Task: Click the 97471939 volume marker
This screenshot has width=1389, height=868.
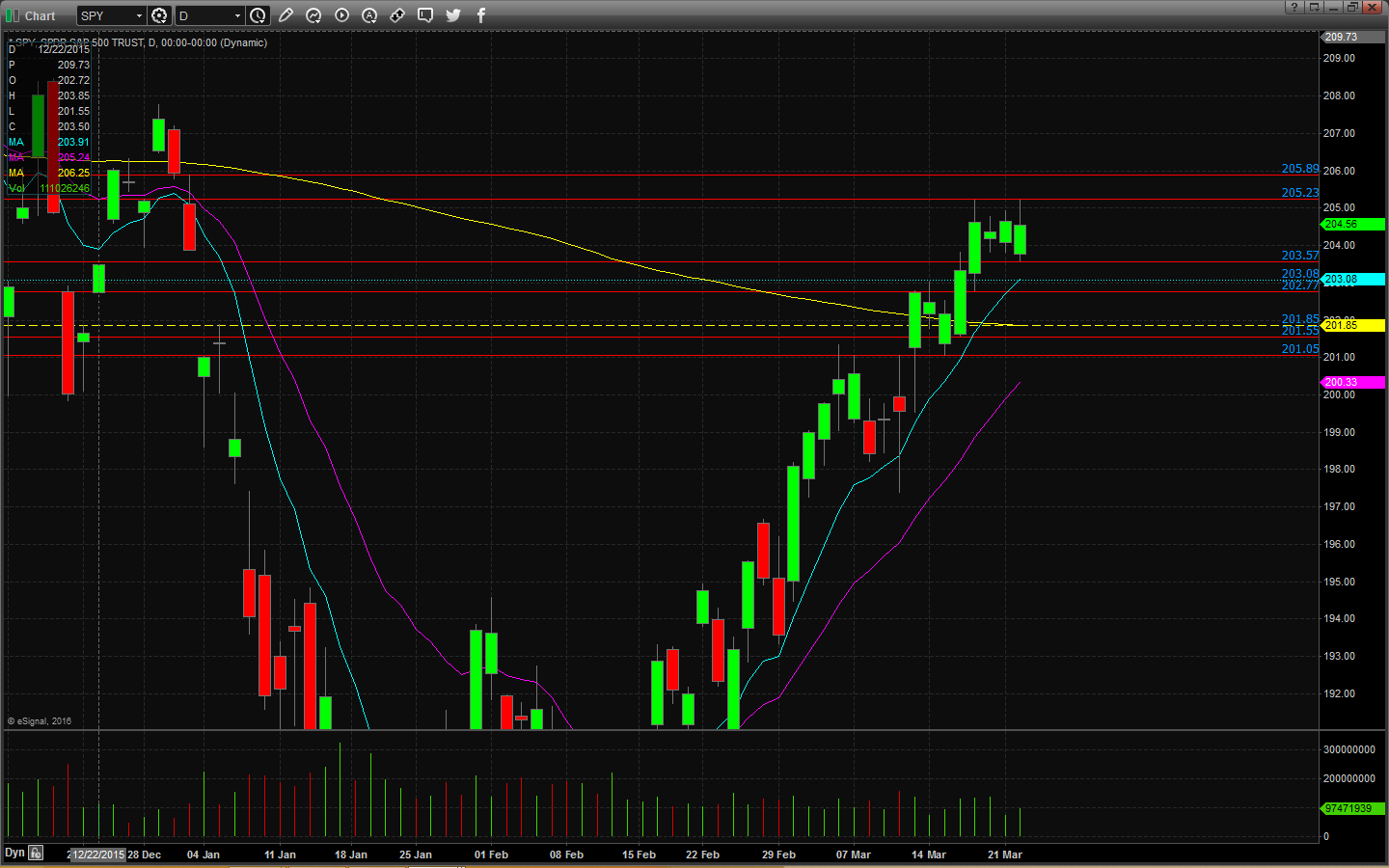Action: (1352, 808)
